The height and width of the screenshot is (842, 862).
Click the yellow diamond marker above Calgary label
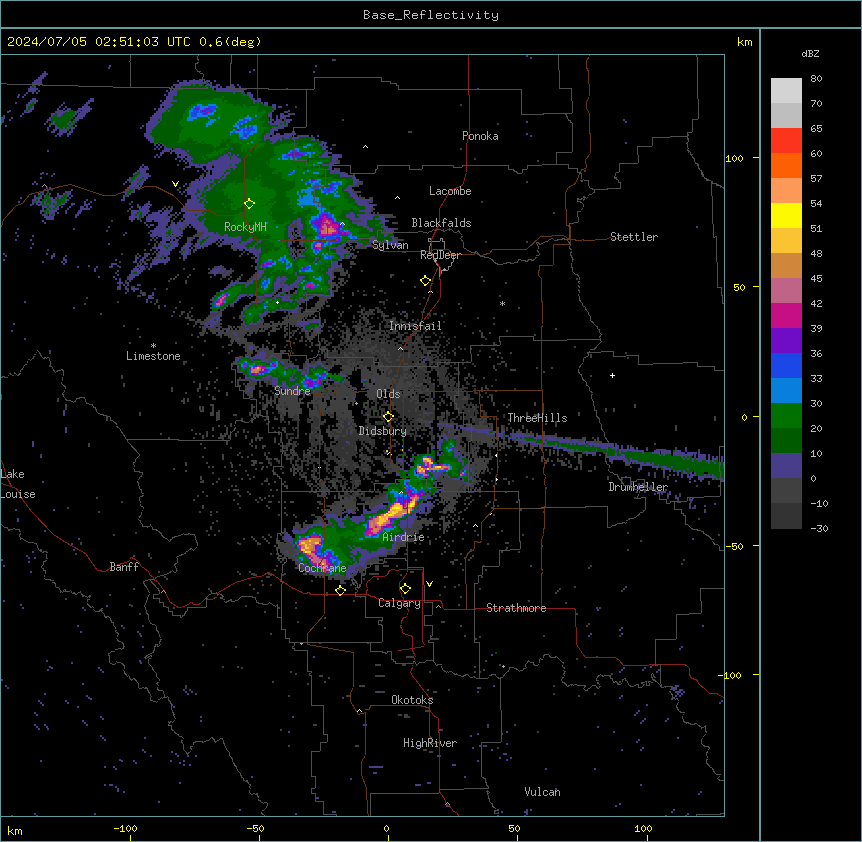tap(405, 589)
